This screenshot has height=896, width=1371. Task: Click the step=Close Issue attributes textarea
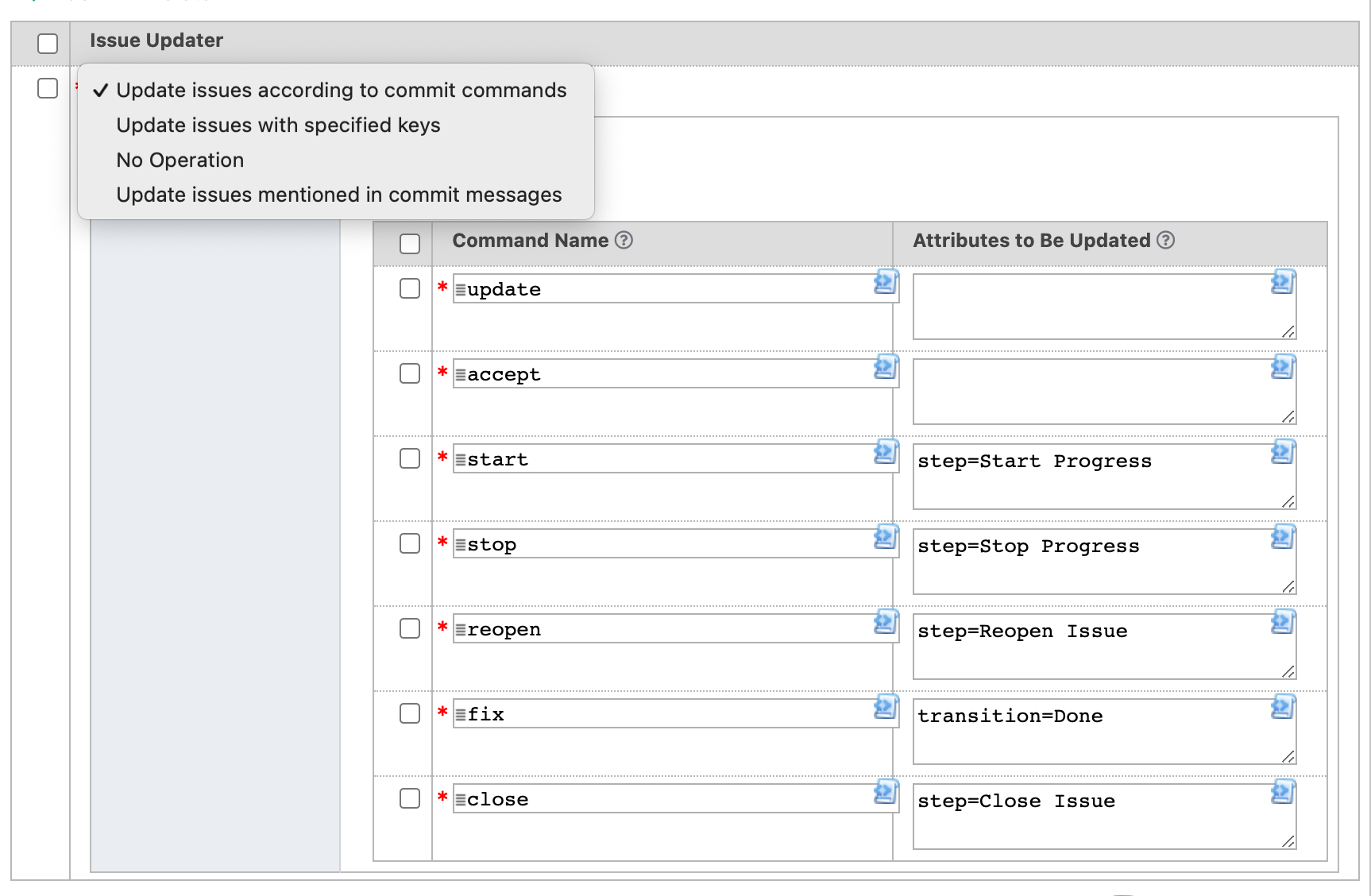pos(1104,817)
